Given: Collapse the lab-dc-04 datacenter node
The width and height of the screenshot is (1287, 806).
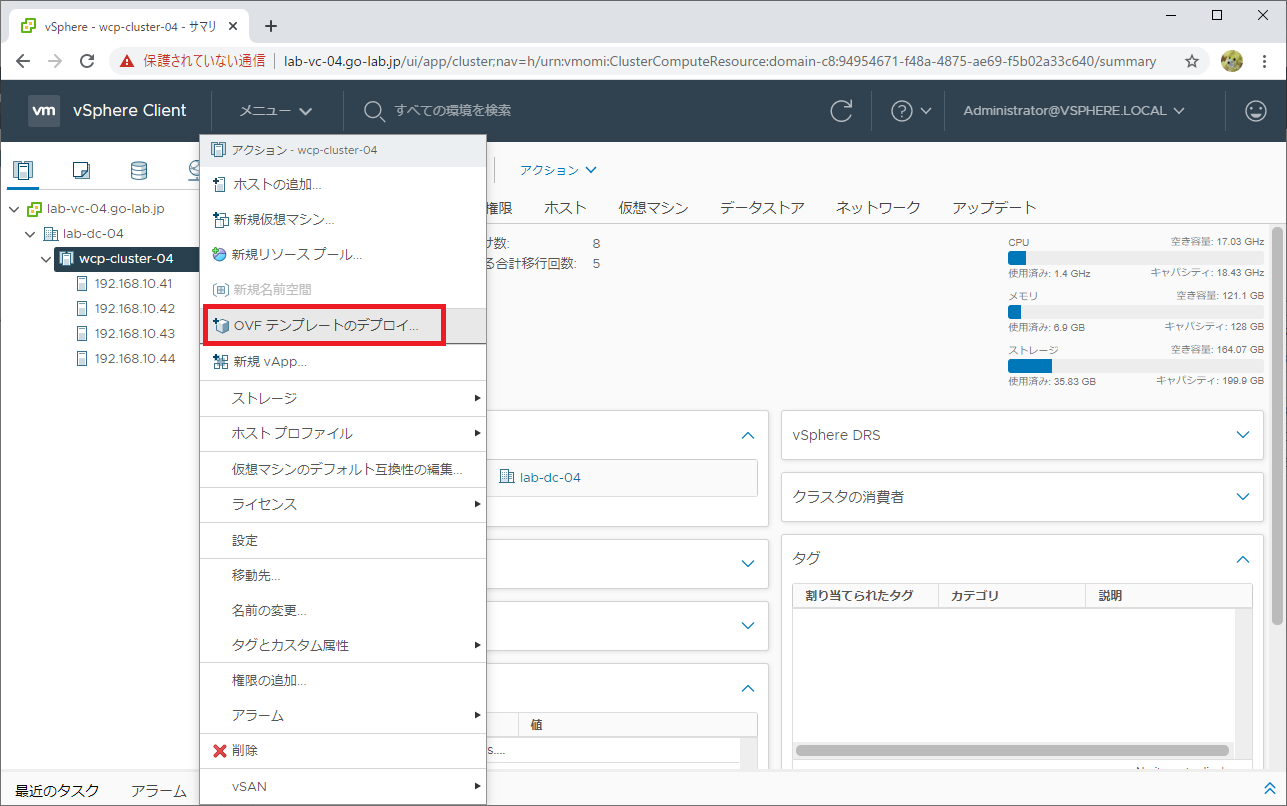Looking at the screenshot, I should [x=32, y=234].
